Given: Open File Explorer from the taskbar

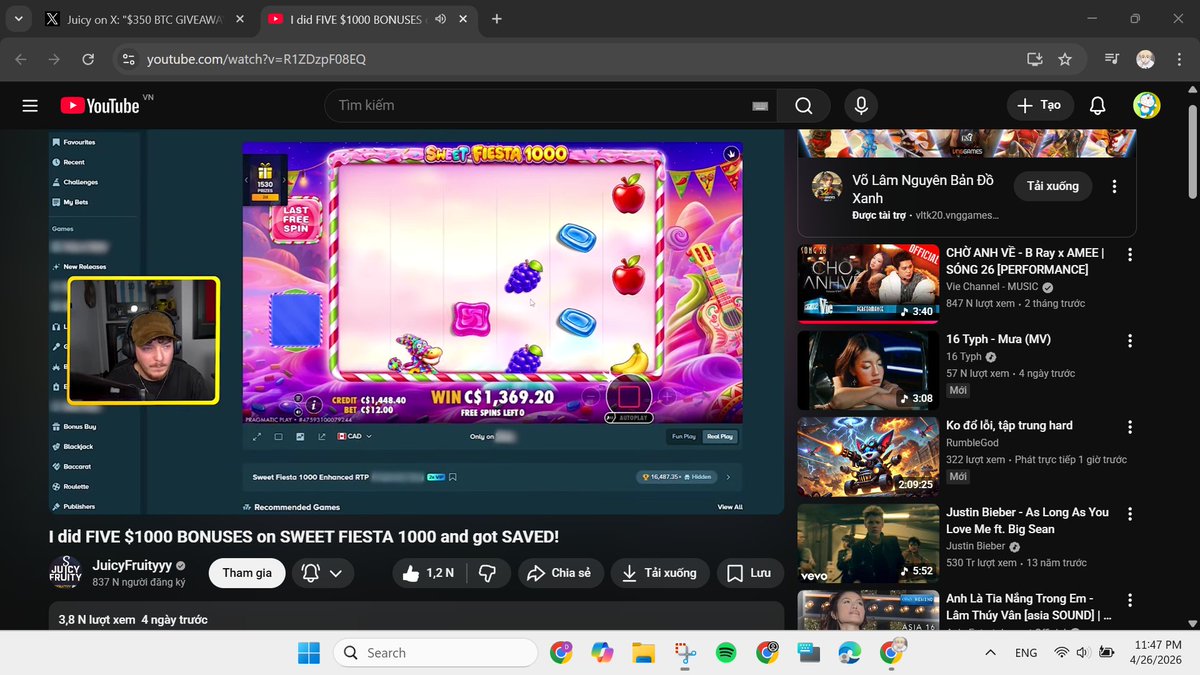Looking at the screenshot, I should pyautogui.click(x=642, y=653).
